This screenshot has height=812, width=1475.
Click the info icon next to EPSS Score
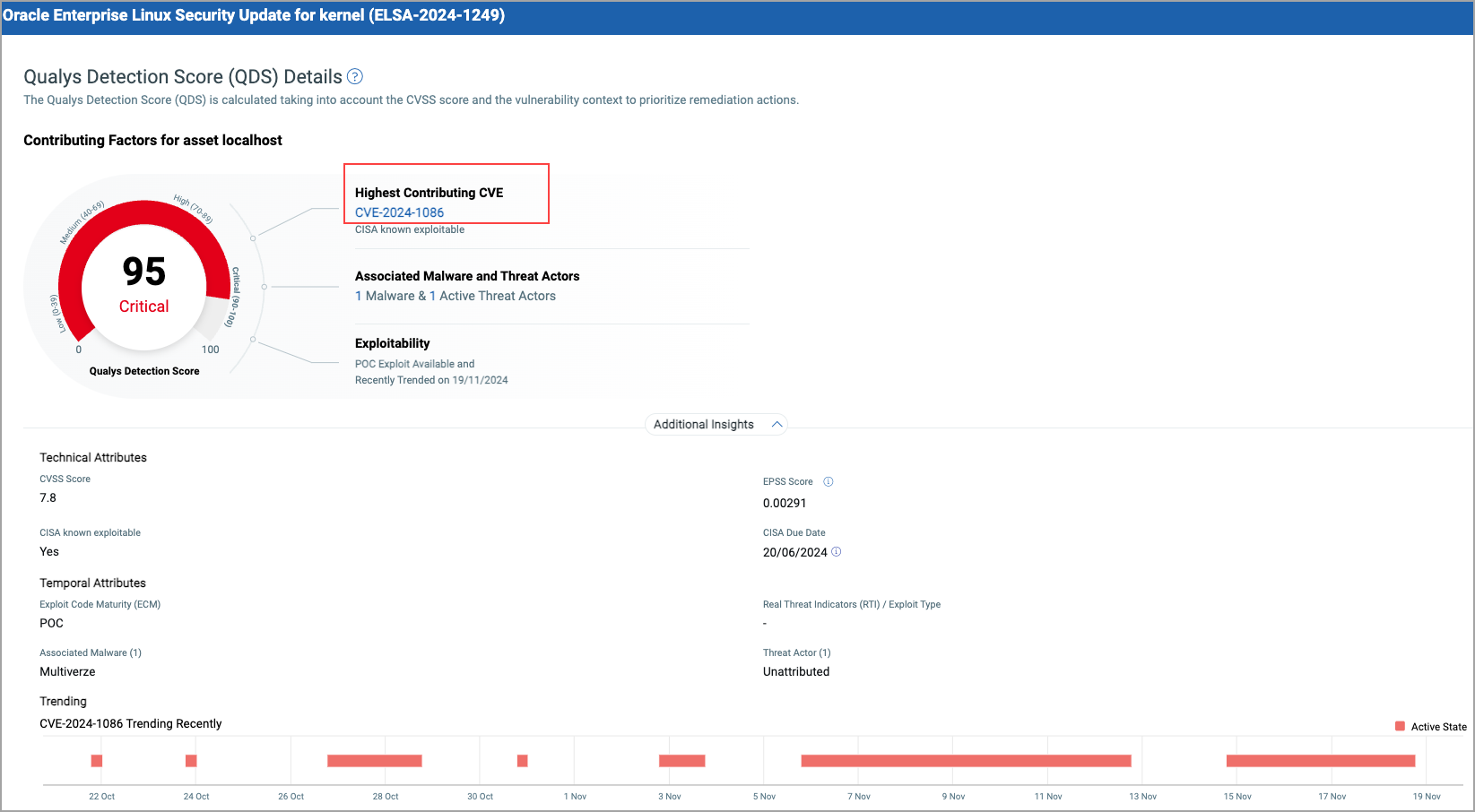pos(829,482)
